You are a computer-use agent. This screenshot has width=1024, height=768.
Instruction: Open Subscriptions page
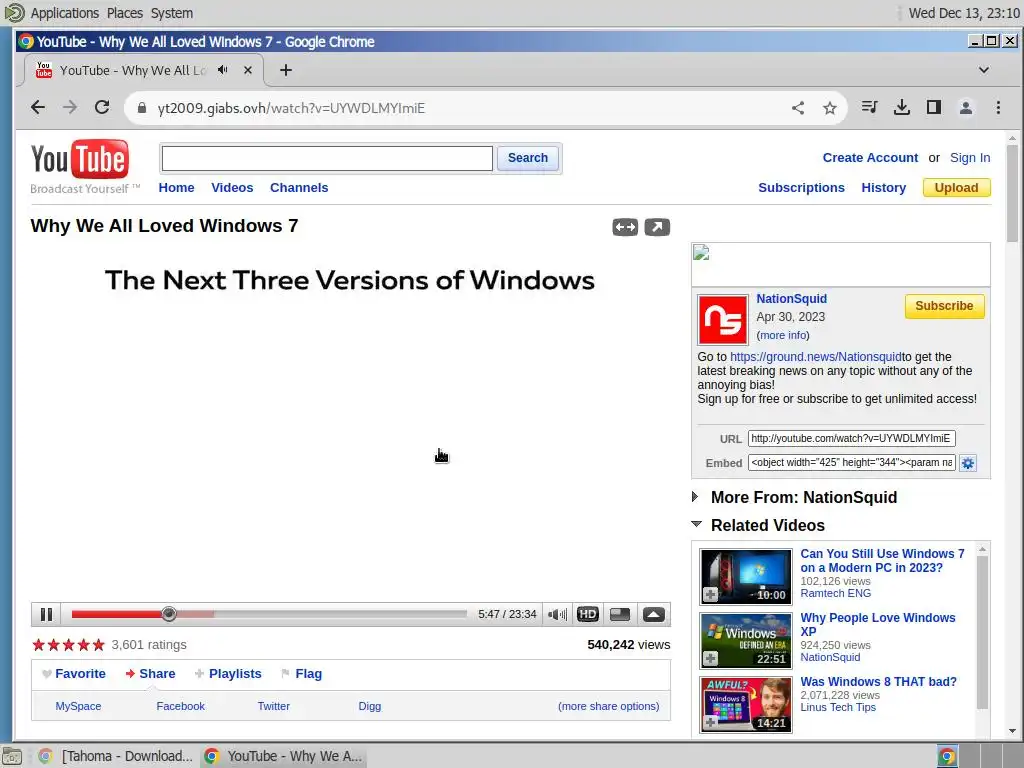(x=801, y=188)
